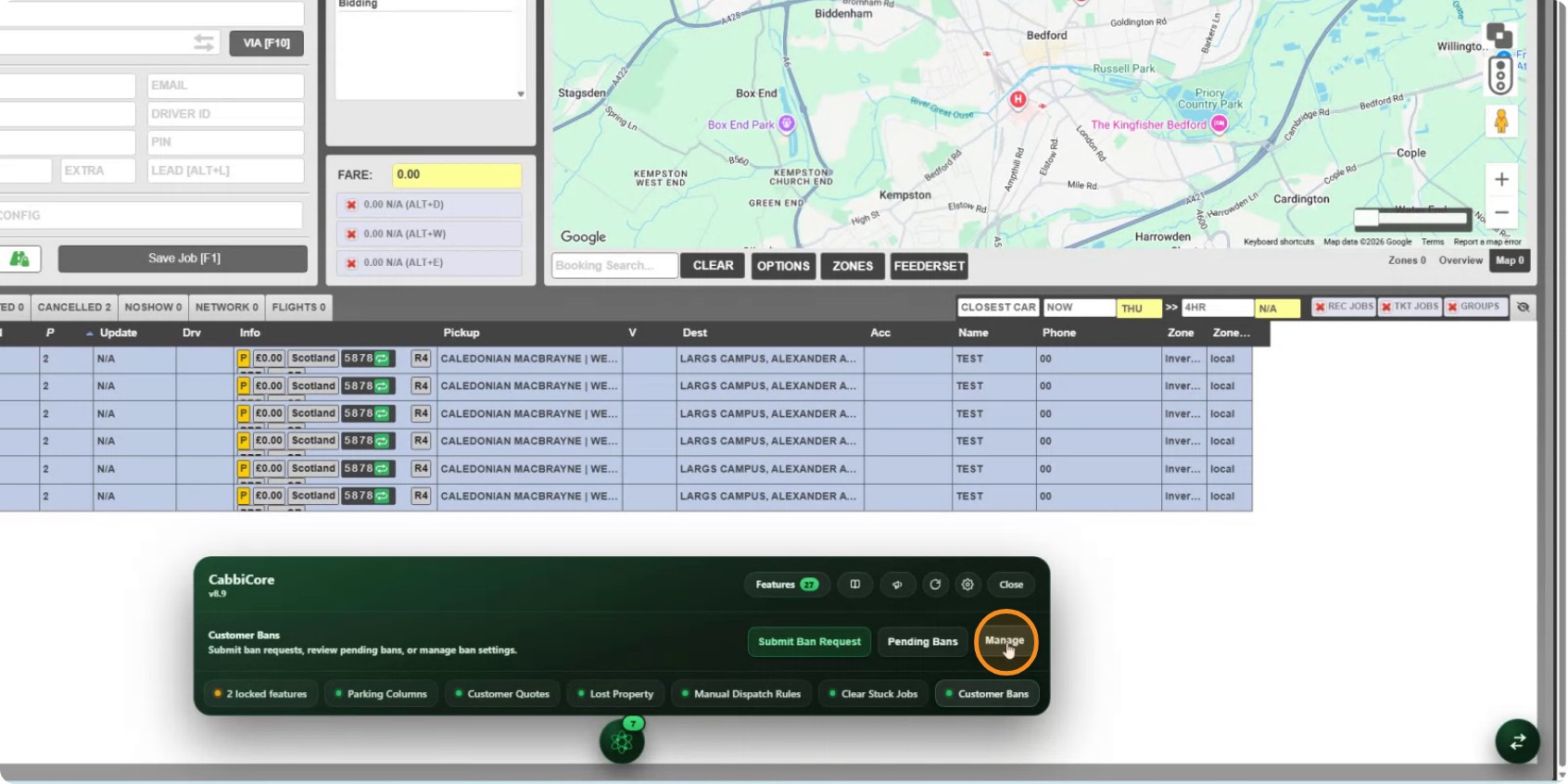The width and height of the screenshot is (1568, 784).
Task: Select the Map 0 view tab
Action: click(1510, 260)
